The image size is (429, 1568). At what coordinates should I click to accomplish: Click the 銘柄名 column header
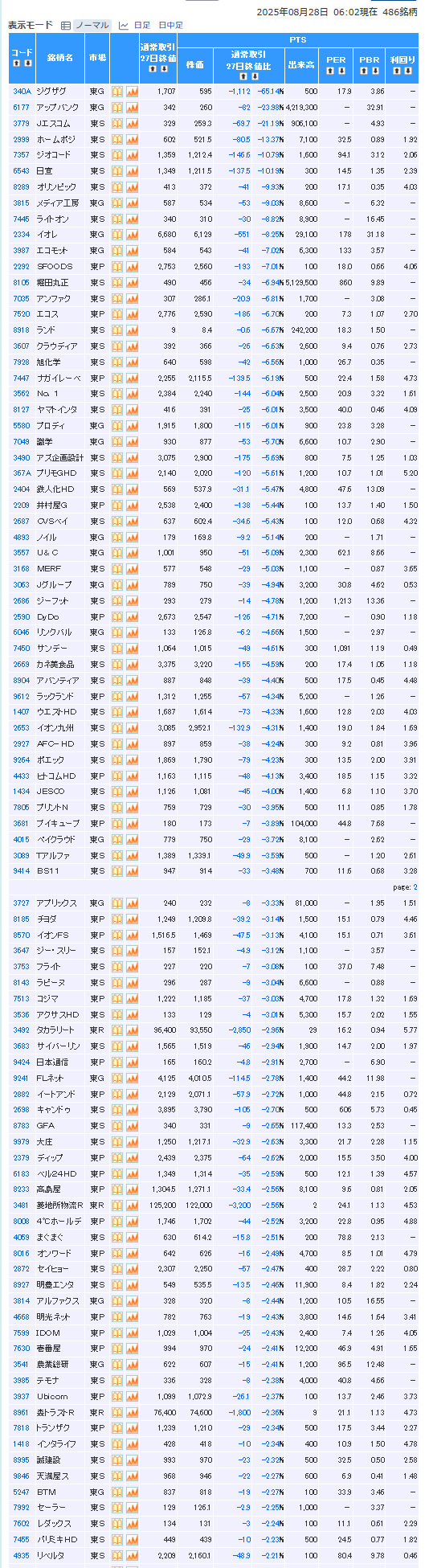point(60,59)
